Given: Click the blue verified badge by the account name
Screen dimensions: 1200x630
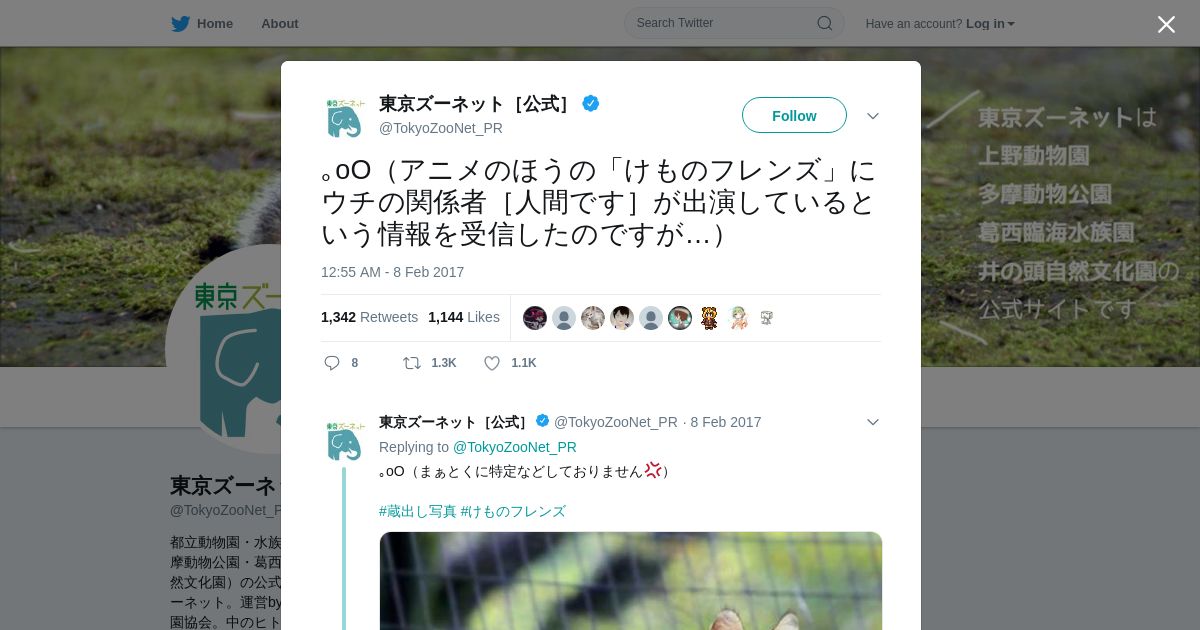Looking at the screenshot, I should pos(591,103).
